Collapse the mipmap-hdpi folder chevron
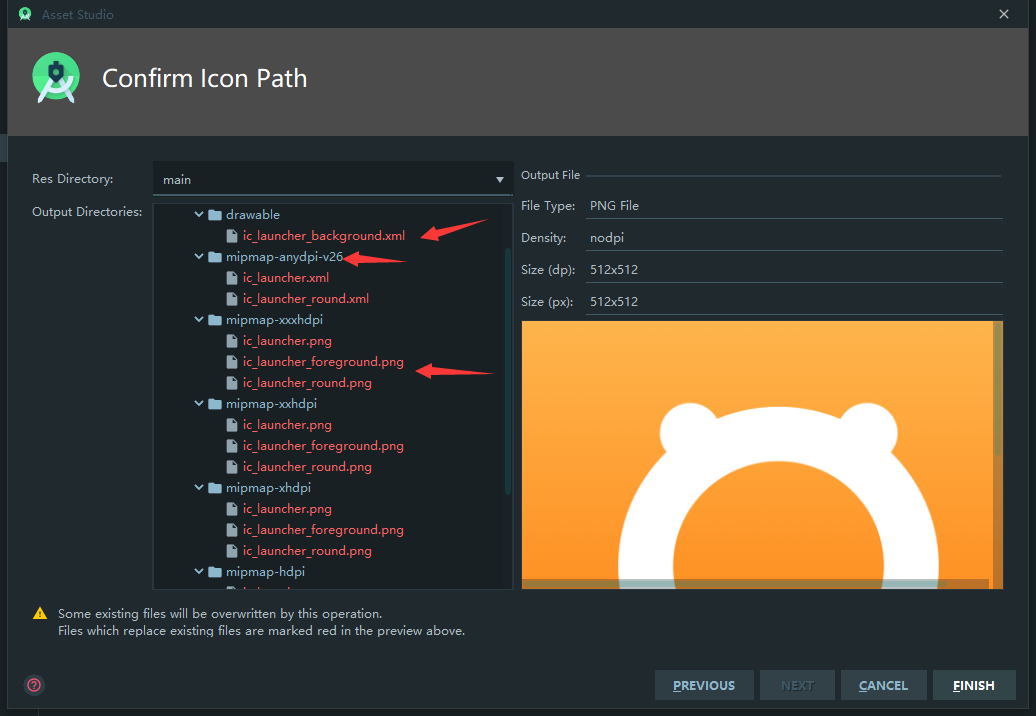Viewport: 1036px width, 716px height. point(199,571)
